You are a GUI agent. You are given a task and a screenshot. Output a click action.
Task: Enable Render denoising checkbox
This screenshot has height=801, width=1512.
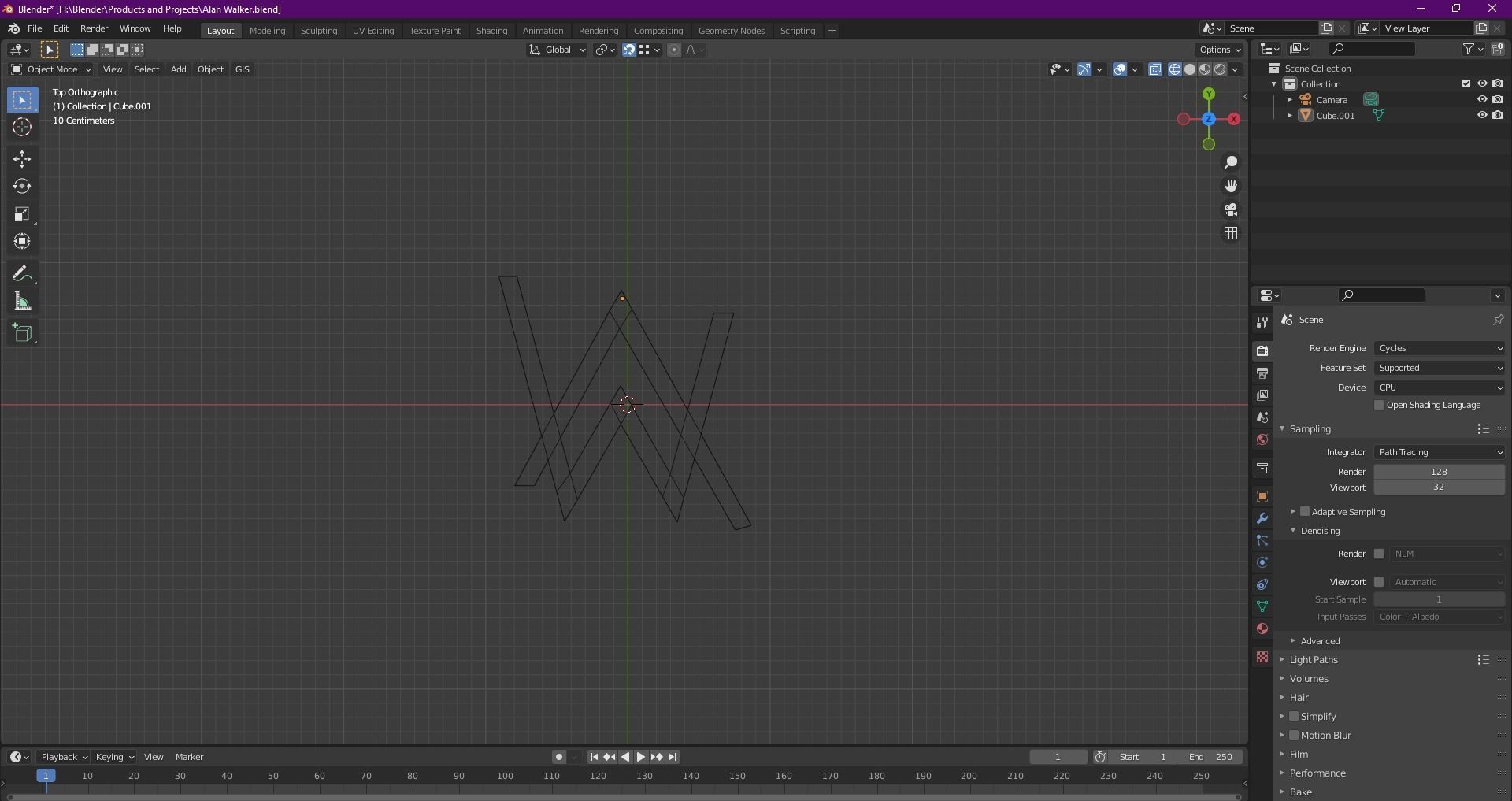(1379, 554)
